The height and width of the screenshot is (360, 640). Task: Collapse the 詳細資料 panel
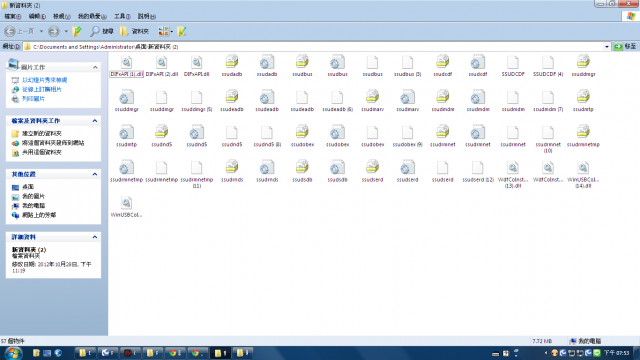click(x=95, y=237)
